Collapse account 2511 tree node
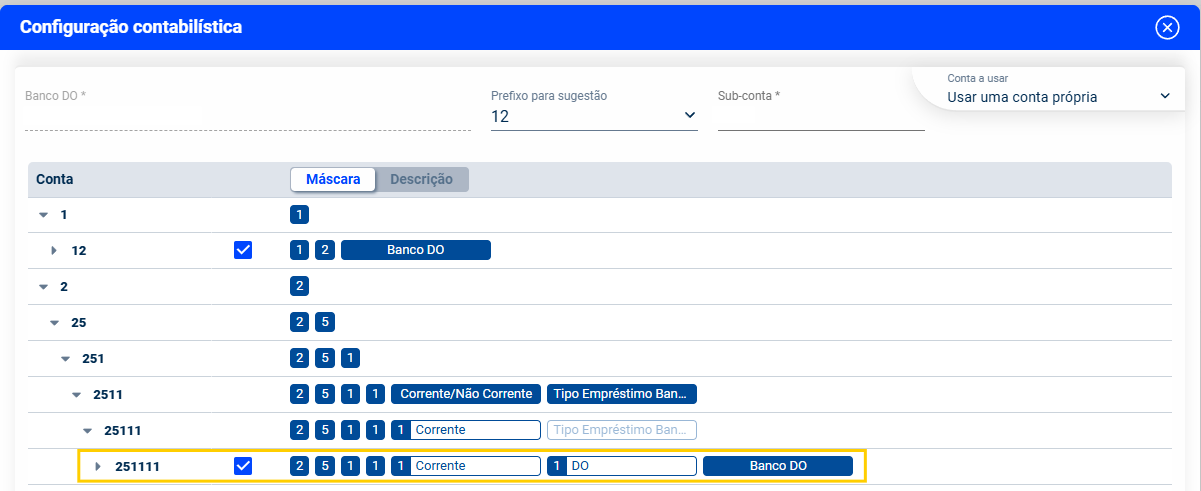This screenshot has height=491, width=1201. tap(76, 395)
